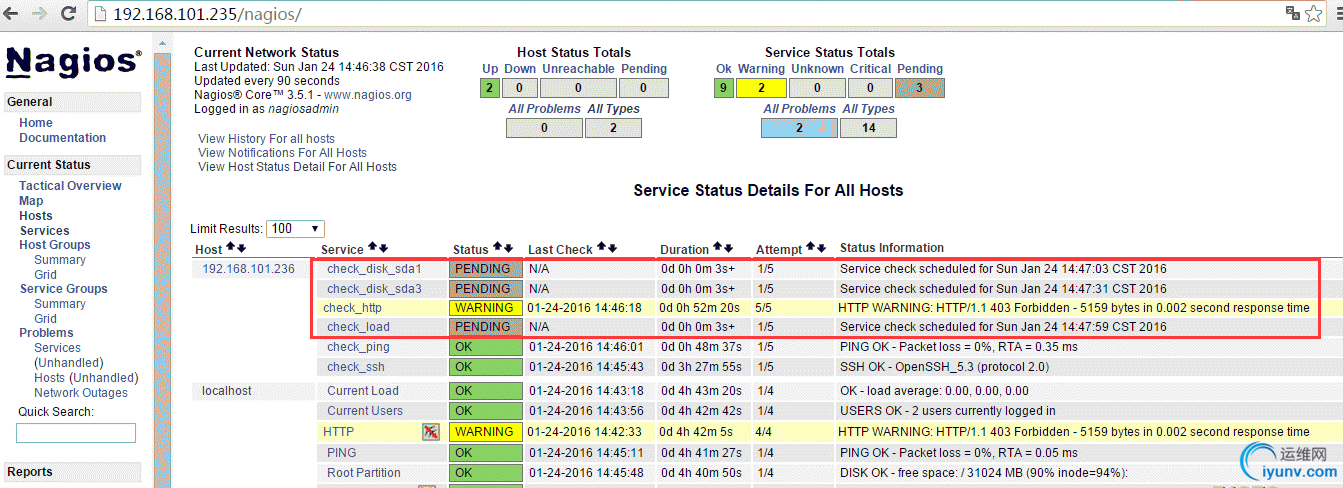The height and width of the screenshot is (488, 1343).
Task: Click the browser address bar URL
Action: 207,15
